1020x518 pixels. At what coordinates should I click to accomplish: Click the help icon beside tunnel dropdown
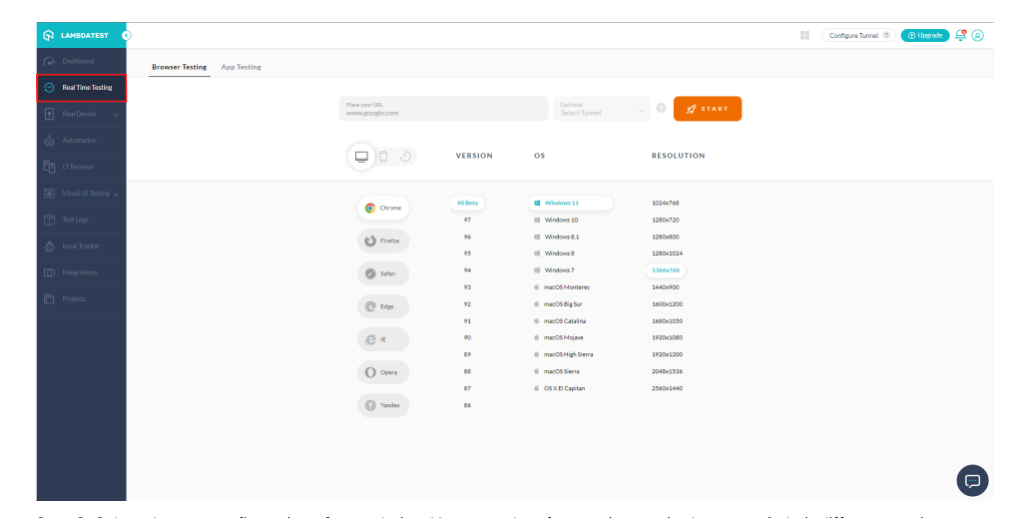pyautogui.click(x=661, y=109)
